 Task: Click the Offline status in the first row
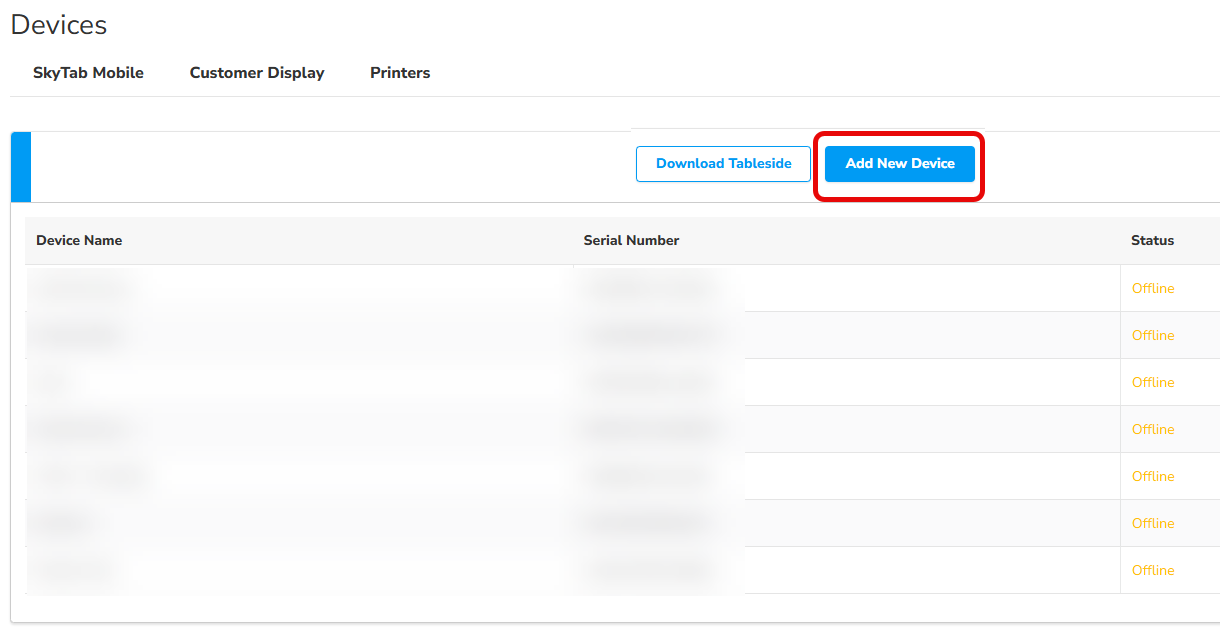1153,288
